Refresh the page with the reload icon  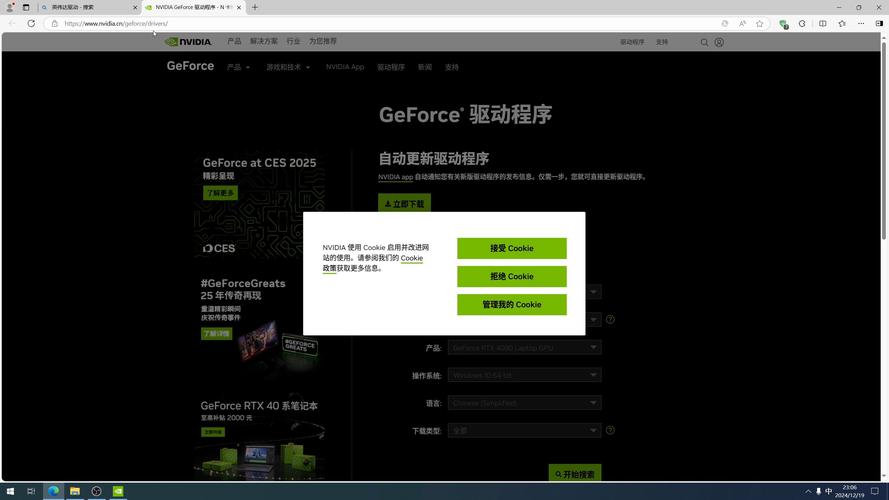31,23
